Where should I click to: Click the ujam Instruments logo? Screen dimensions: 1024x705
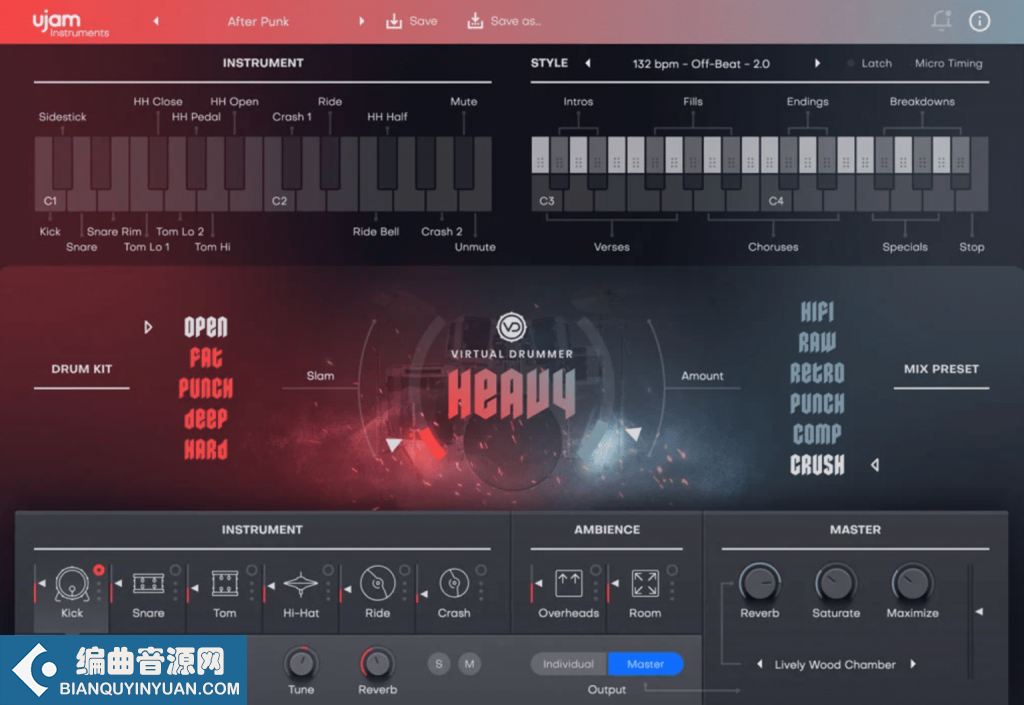pos(71,23)
